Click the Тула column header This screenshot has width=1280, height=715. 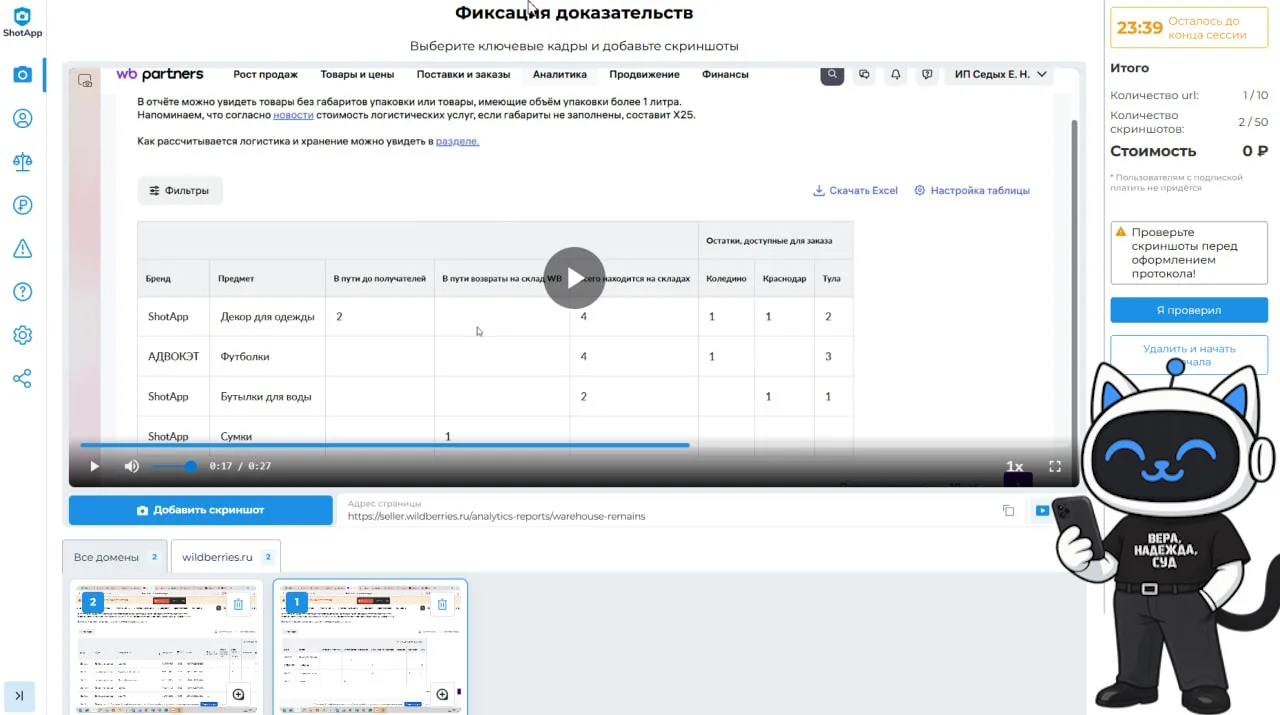[833, 279]
